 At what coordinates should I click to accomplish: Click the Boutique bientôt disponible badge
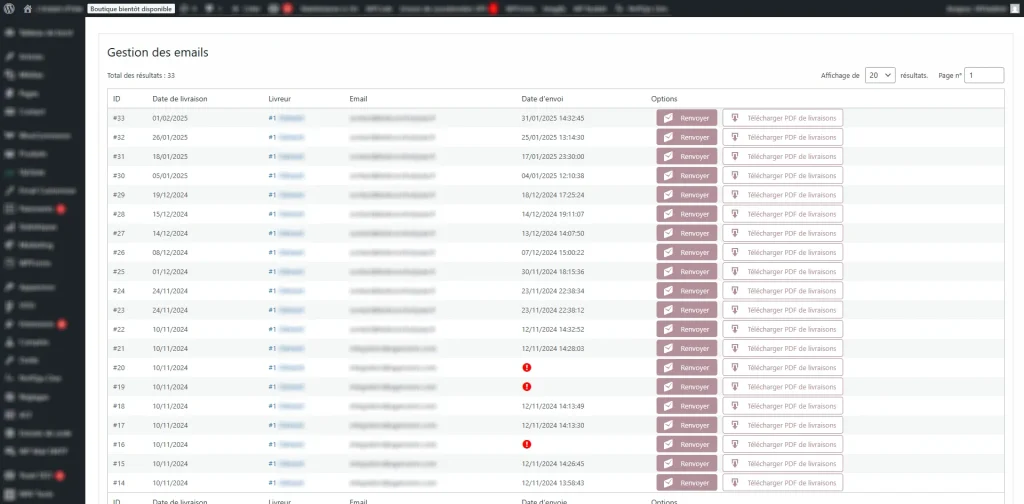(131, 9)
